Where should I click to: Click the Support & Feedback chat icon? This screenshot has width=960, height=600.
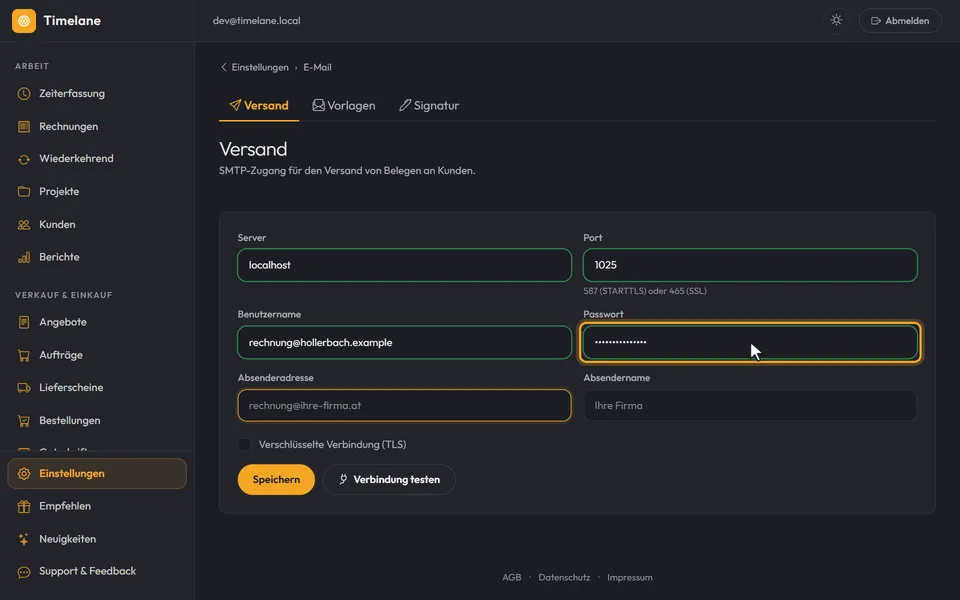[x=24, y=572]
